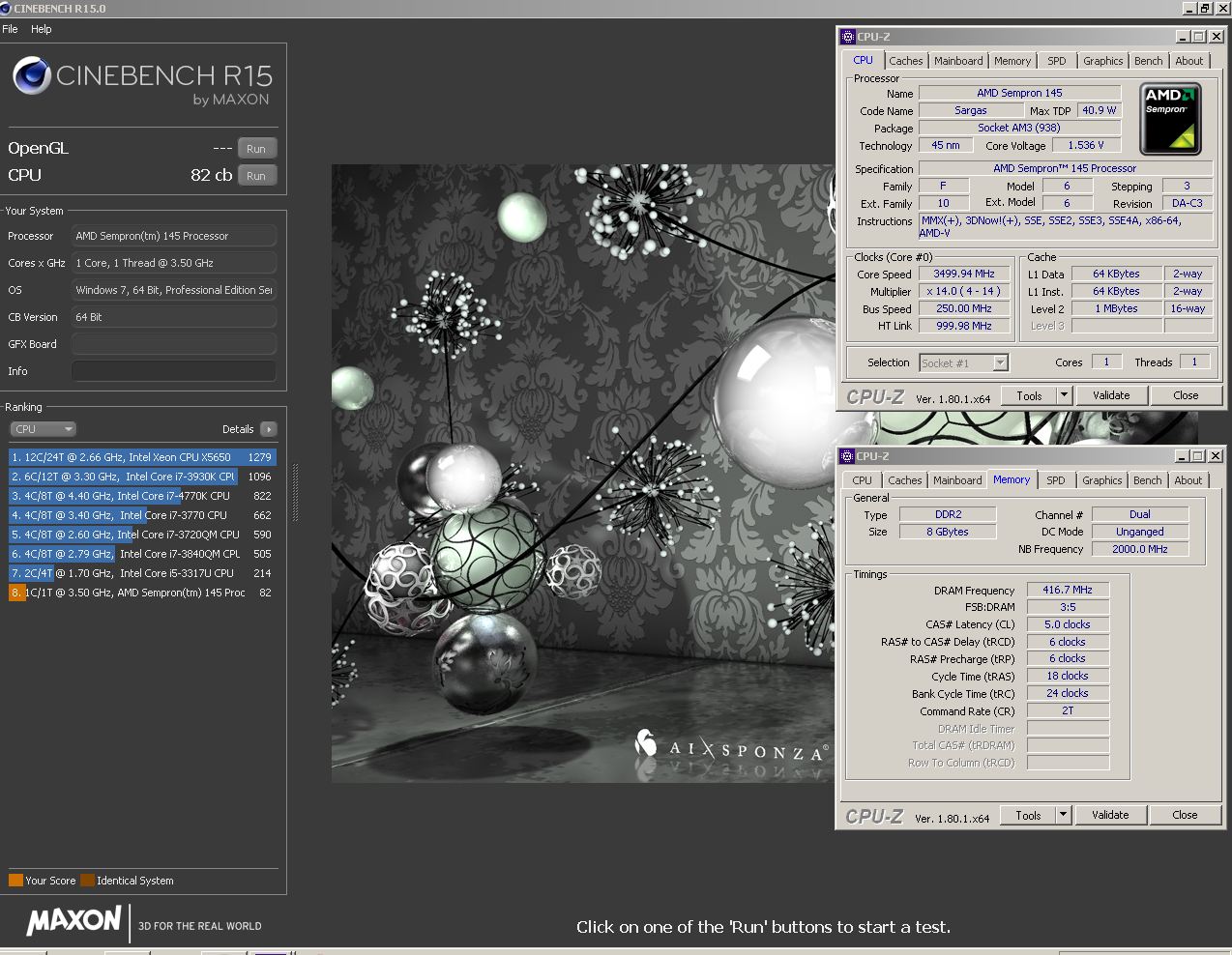The image size is (1232, 955).
Task: Select ranking entry Intel Core i7-4770K
Action: click(x=142, y=496)
